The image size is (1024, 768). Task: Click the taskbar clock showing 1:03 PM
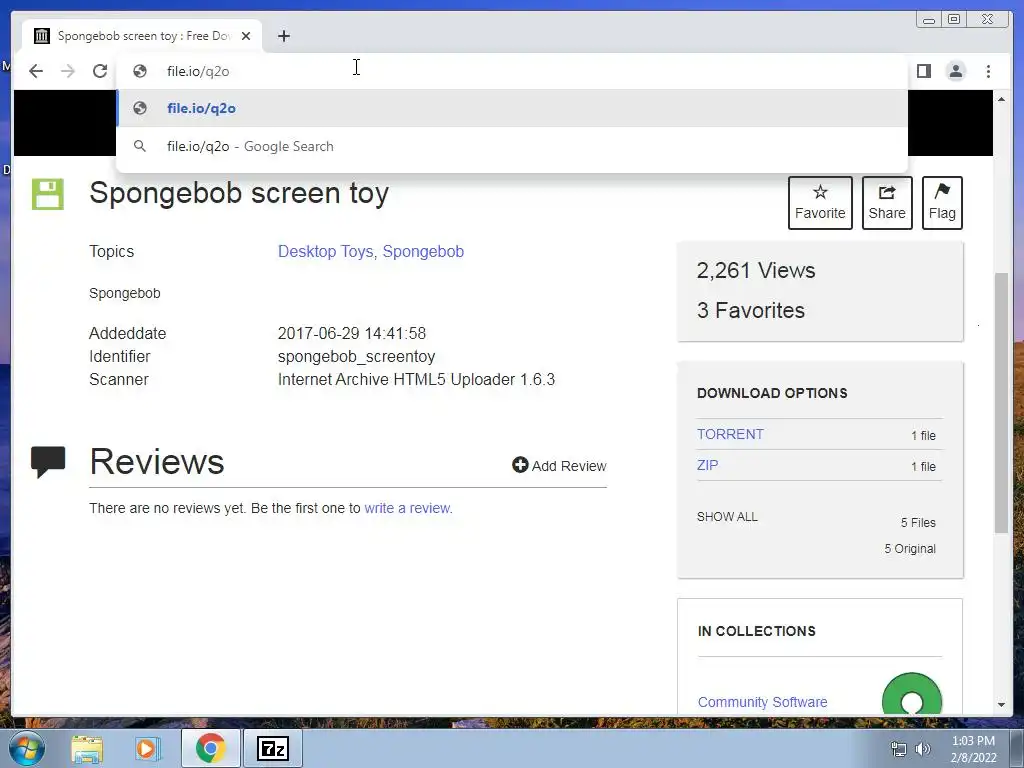pyautogui.click(x=973, y=749)
